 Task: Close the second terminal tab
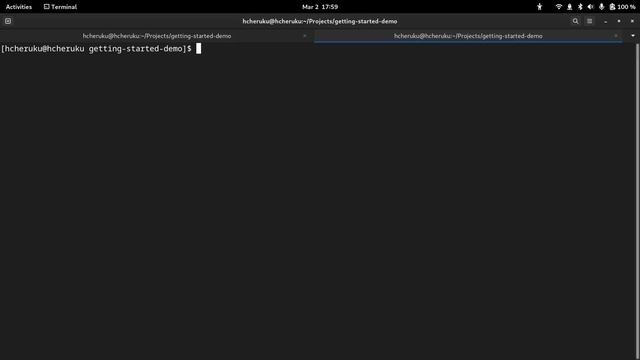[616, 36]
